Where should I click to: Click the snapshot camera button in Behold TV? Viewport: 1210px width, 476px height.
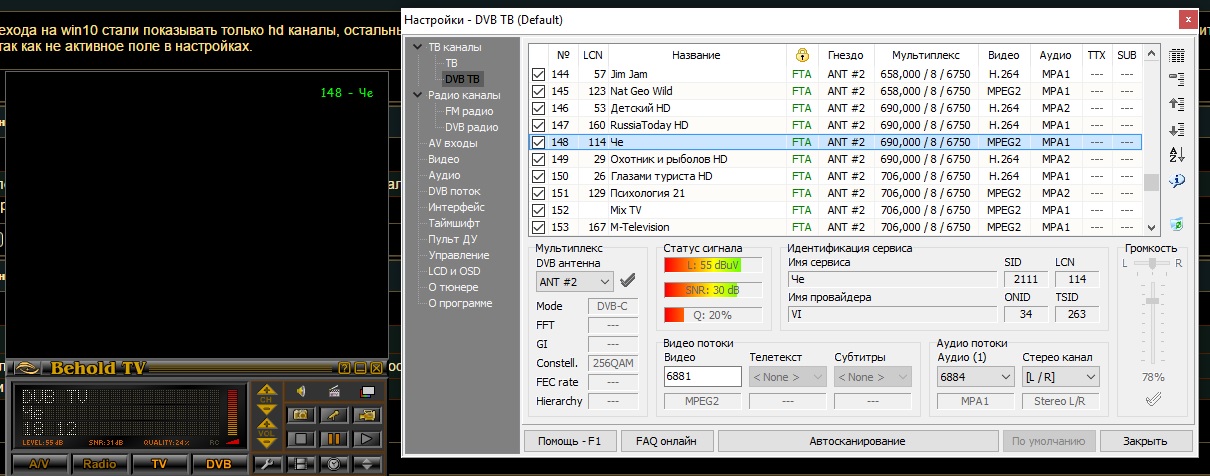(x=300, y=414)
